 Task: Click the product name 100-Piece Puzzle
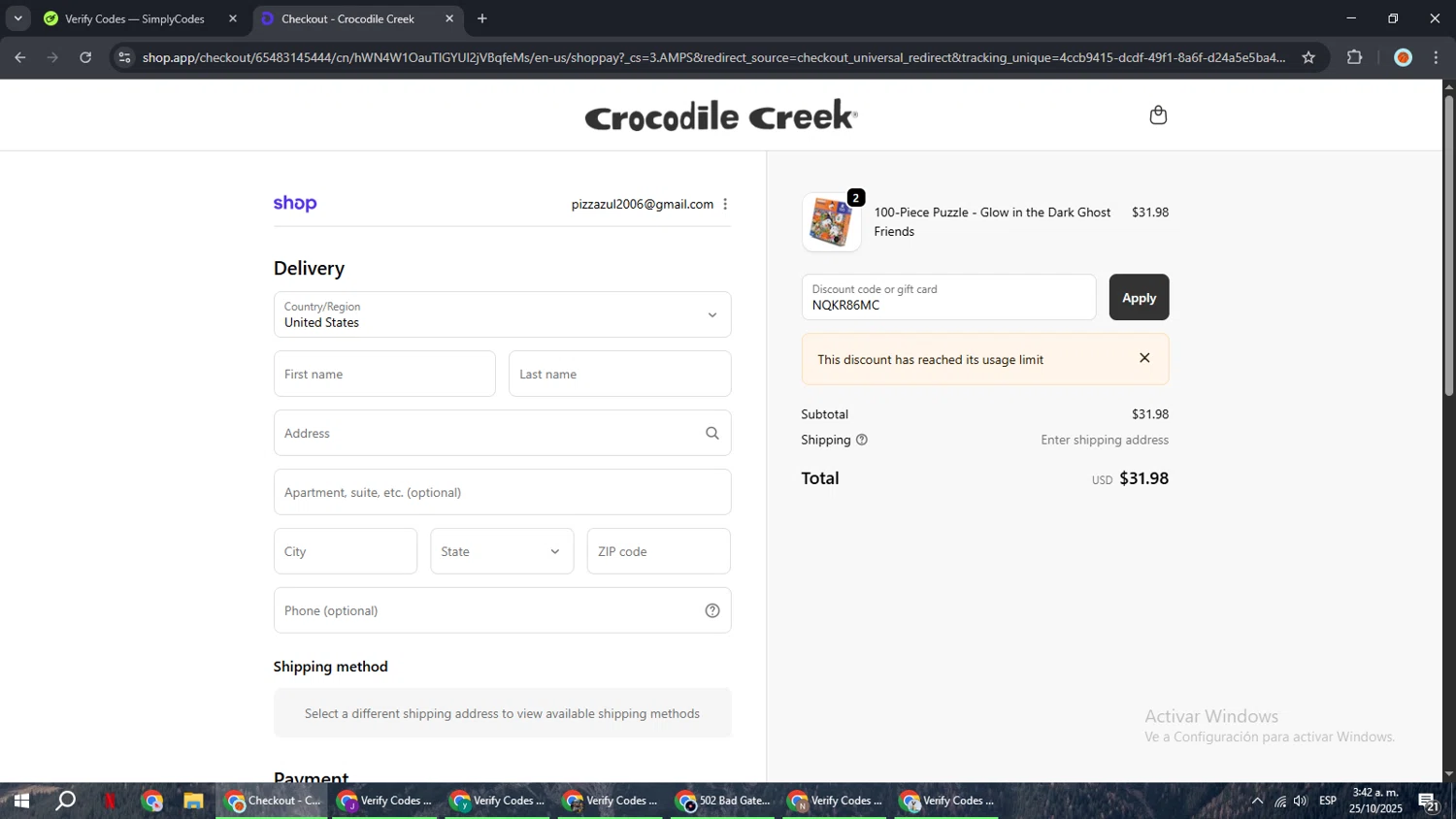pyautogui.click(x=992, y=221)
